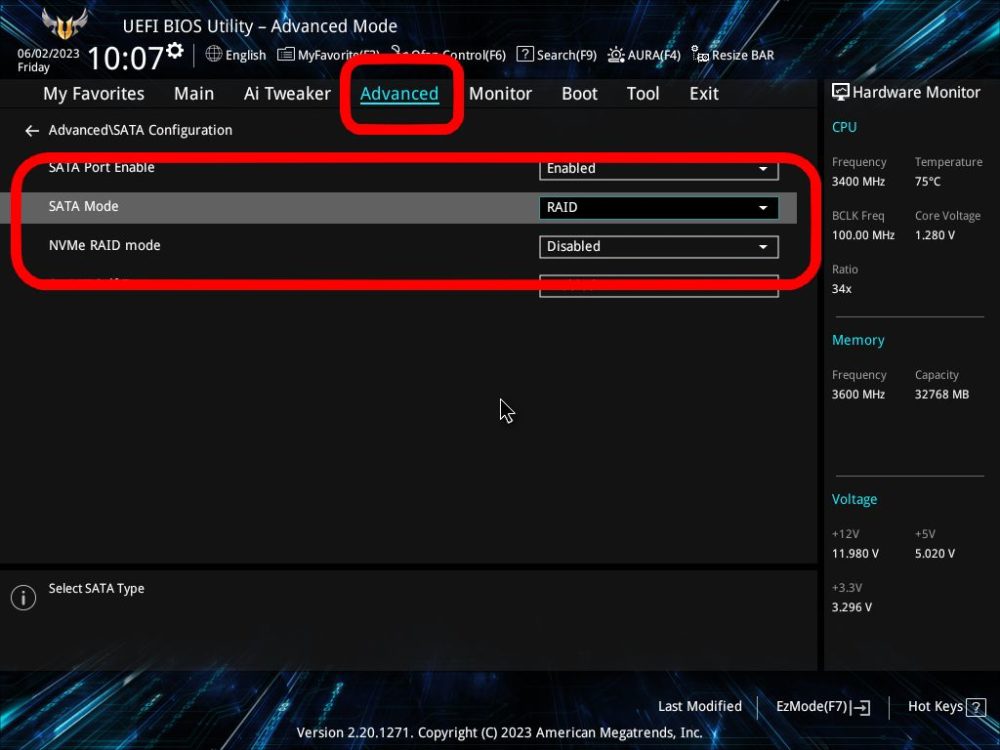The image size is (1000, 750).
Task: Click the NVMe RAID mode label
Action: pos(105,246)
